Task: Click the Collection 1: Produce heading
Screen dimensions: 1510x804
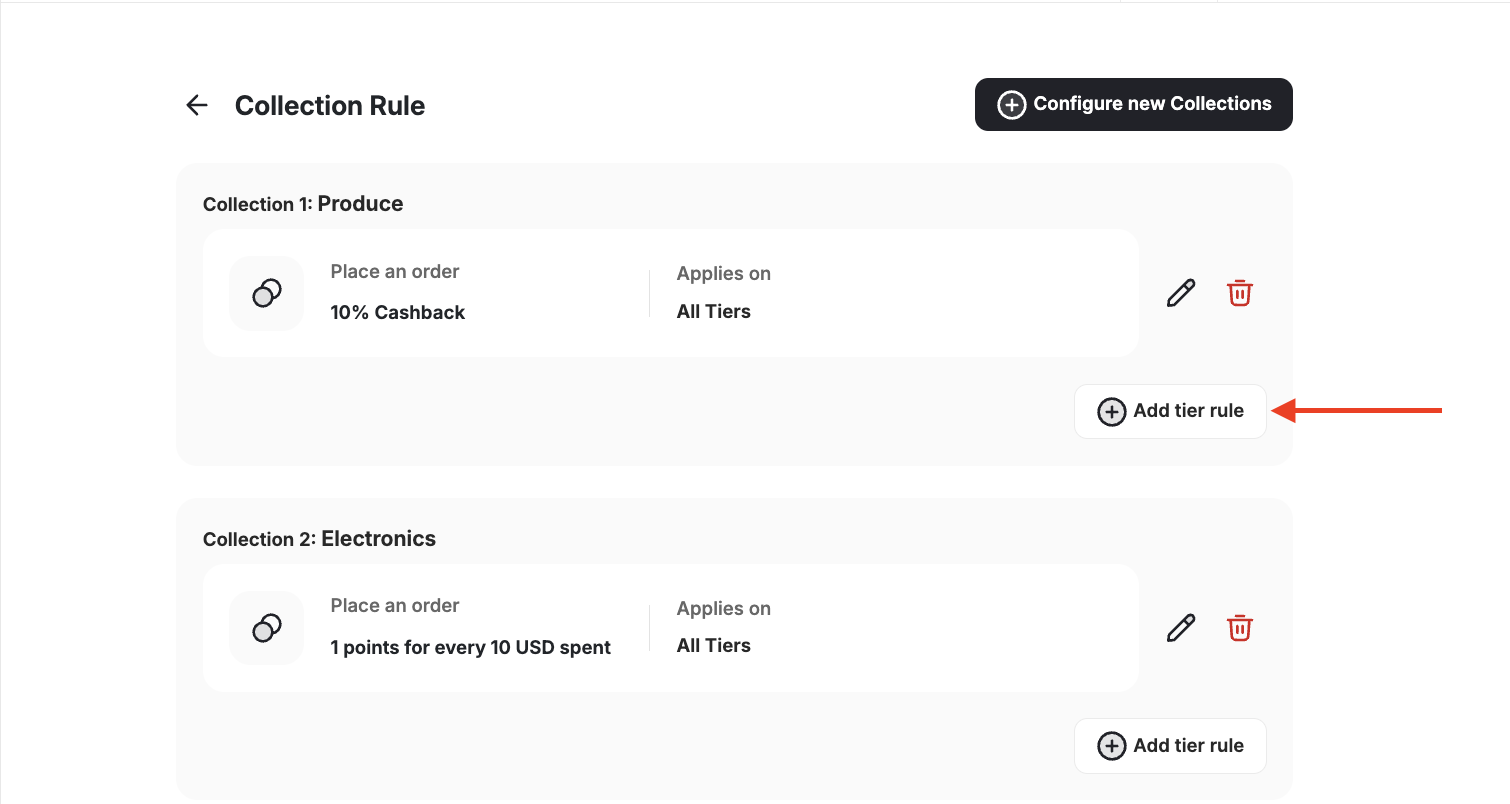Action: click(x=303, y=203)
